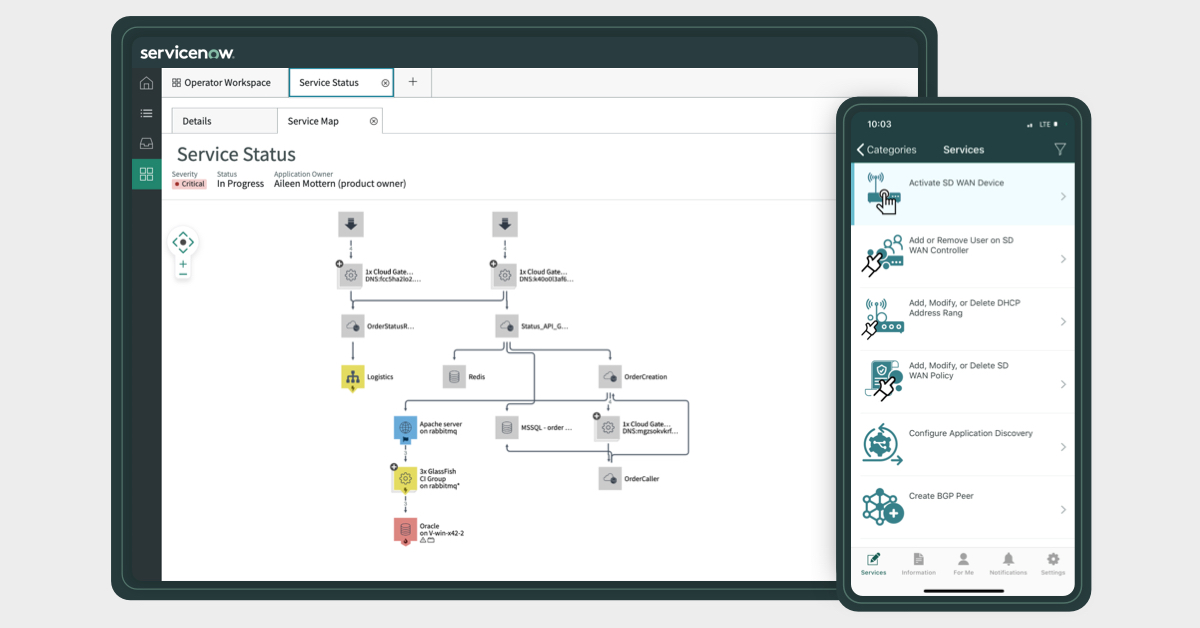Go back to Categories
Screen dimensions: 1200x628
[886, 150]
